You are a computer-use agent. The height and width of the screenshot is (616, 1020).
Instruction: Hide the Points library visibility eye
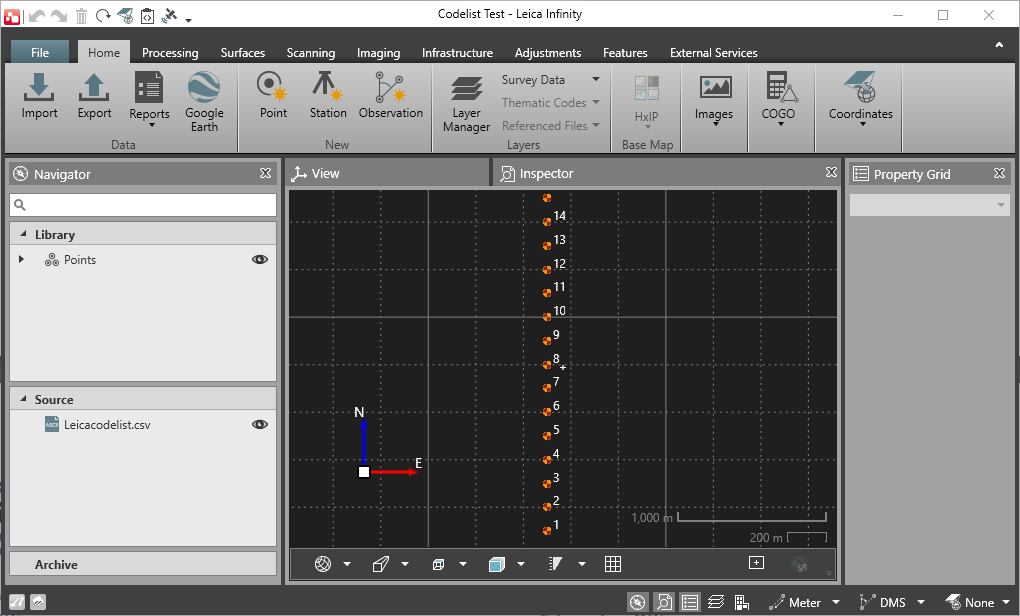[x=260, y=259]
